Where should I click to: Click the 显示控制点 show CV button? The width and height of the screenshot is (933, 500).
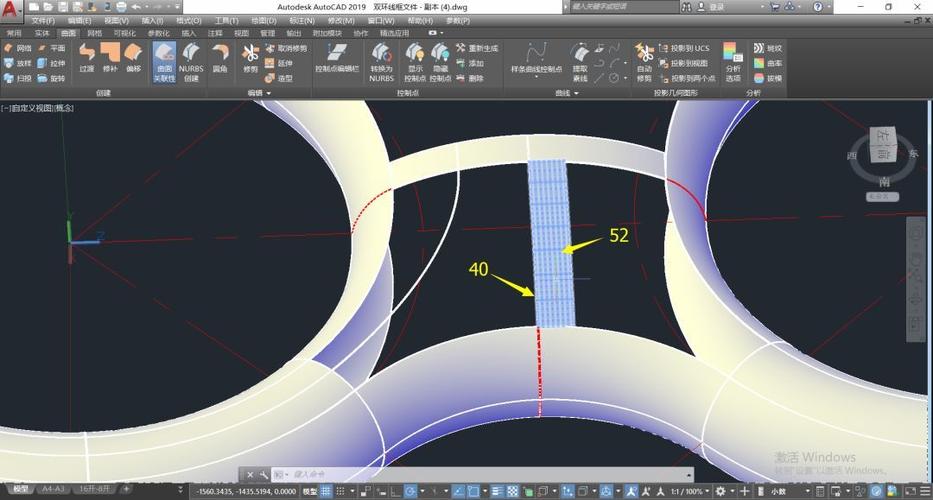[x=414, y=60]
